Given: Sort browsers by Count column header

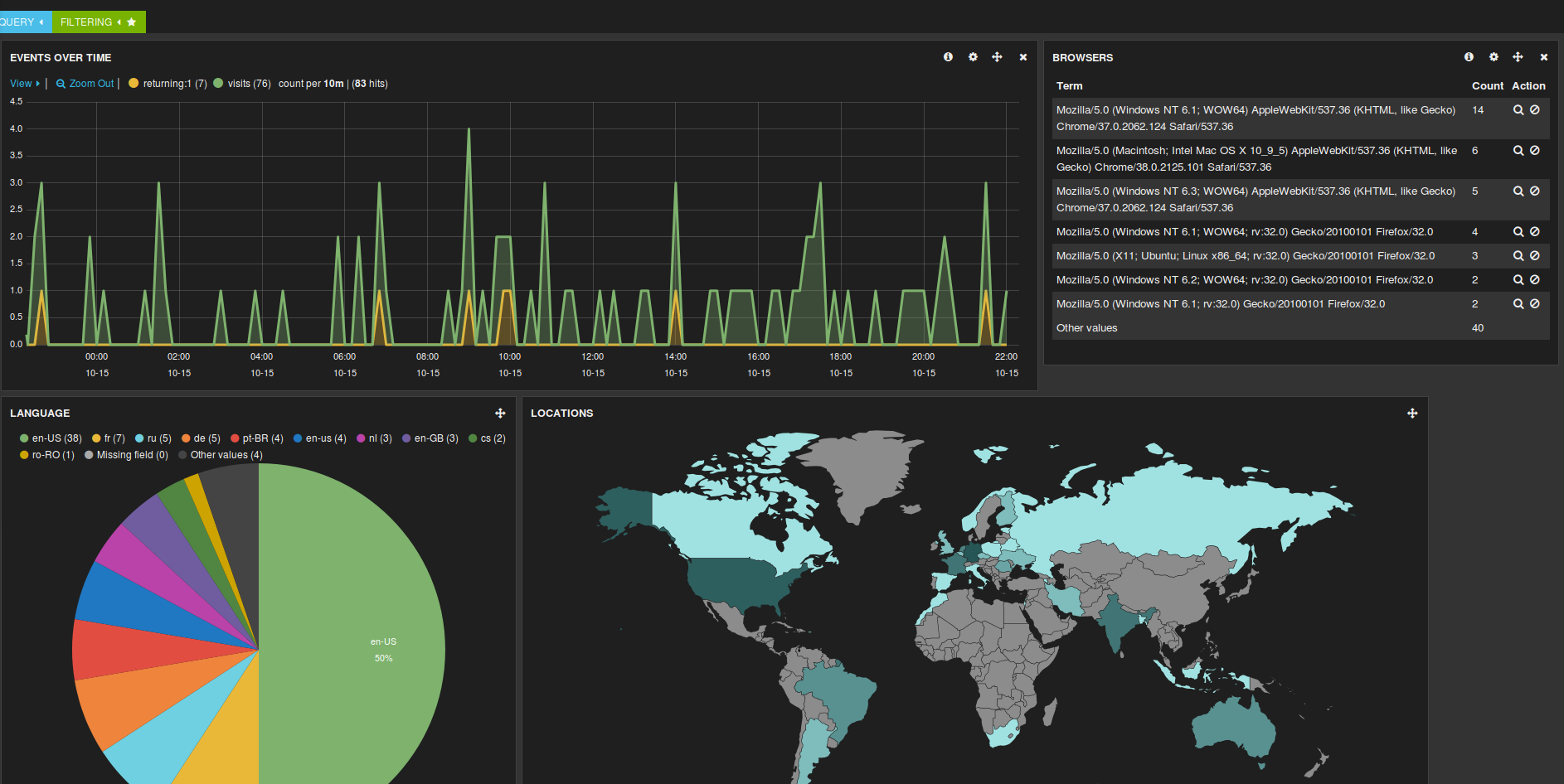Looking at the screenshot, I should pos(1488,86).
